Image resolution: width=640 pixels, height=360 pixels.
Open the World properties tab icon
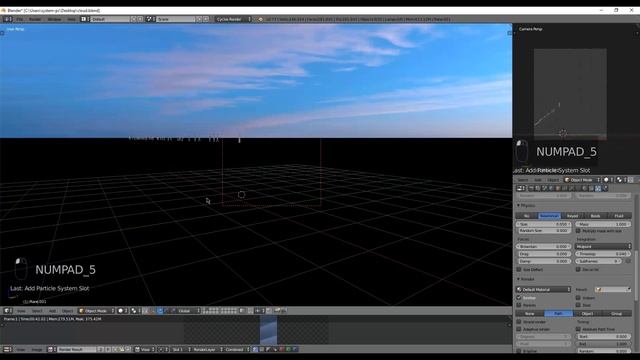[x=551, y=188]
